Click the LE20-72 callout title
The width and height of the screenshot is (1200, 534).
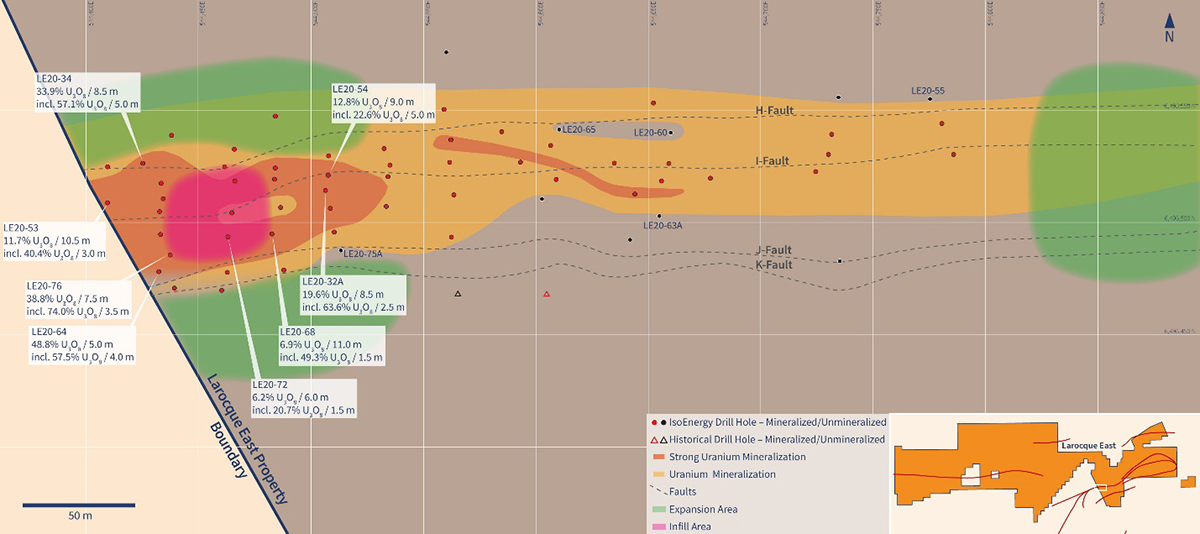pyautogui.click(x=272, y=386)
